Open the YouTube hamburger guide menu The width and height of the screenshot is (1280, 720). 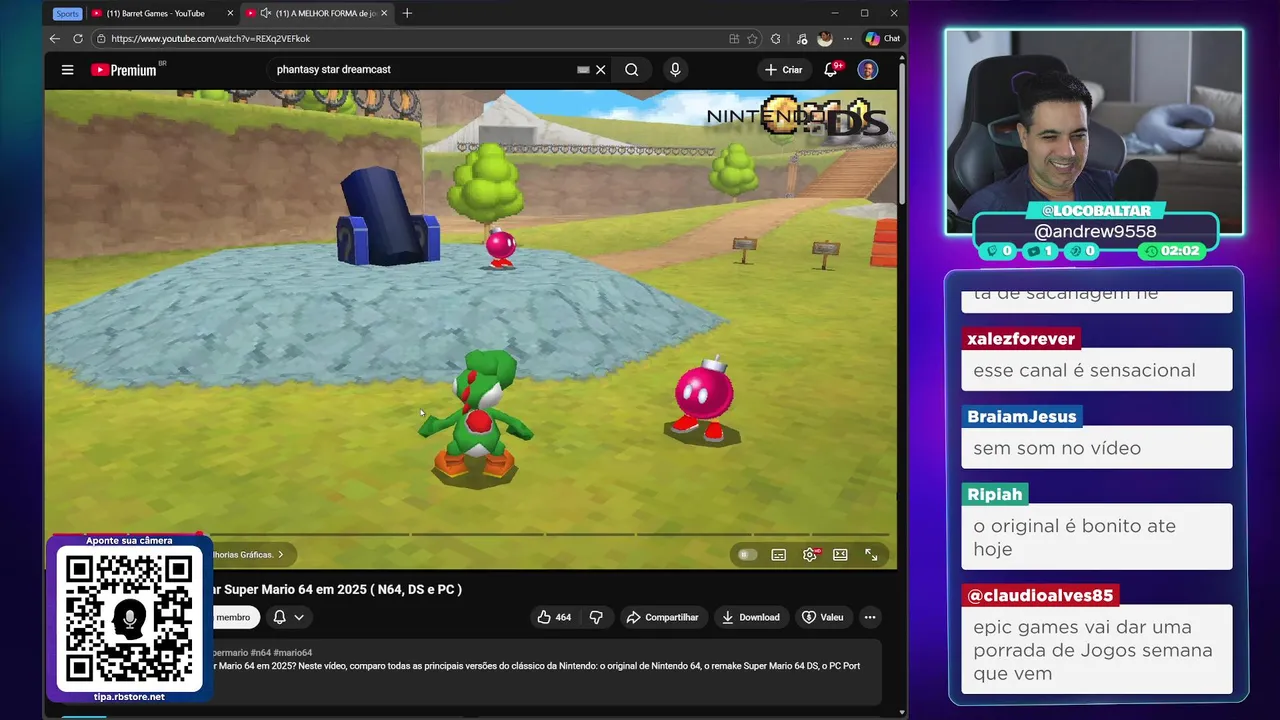[67, 70]
